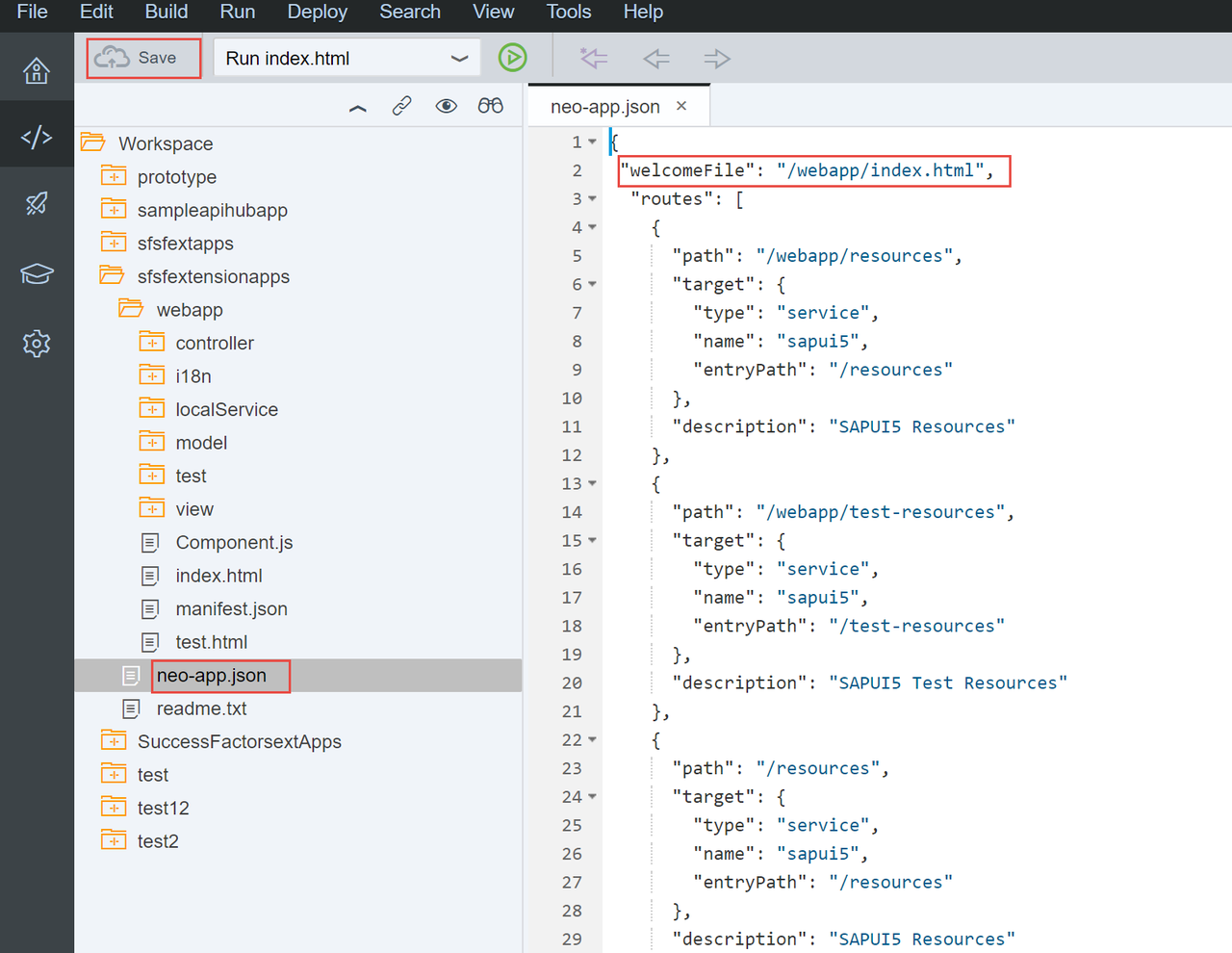This screenshot has height=953, width=1232.
Task: Expand the view folder
Action: pyautogui.click(x=152, y=508)
